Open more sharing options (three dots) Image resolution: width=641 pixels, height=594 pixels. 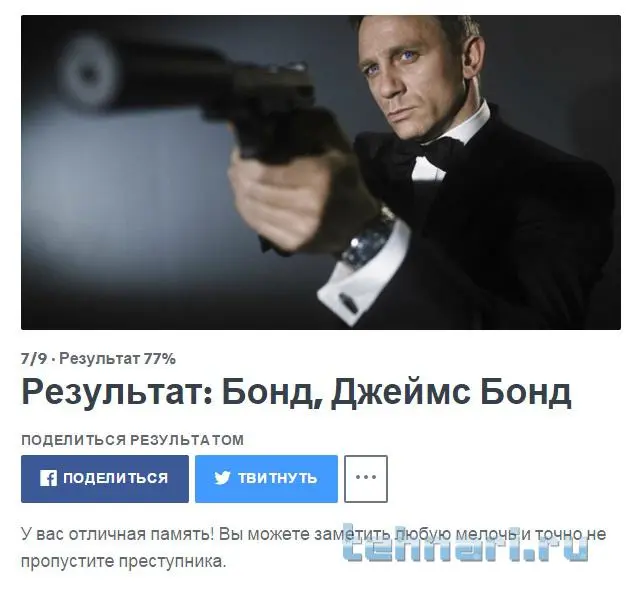tap(366, 479)
